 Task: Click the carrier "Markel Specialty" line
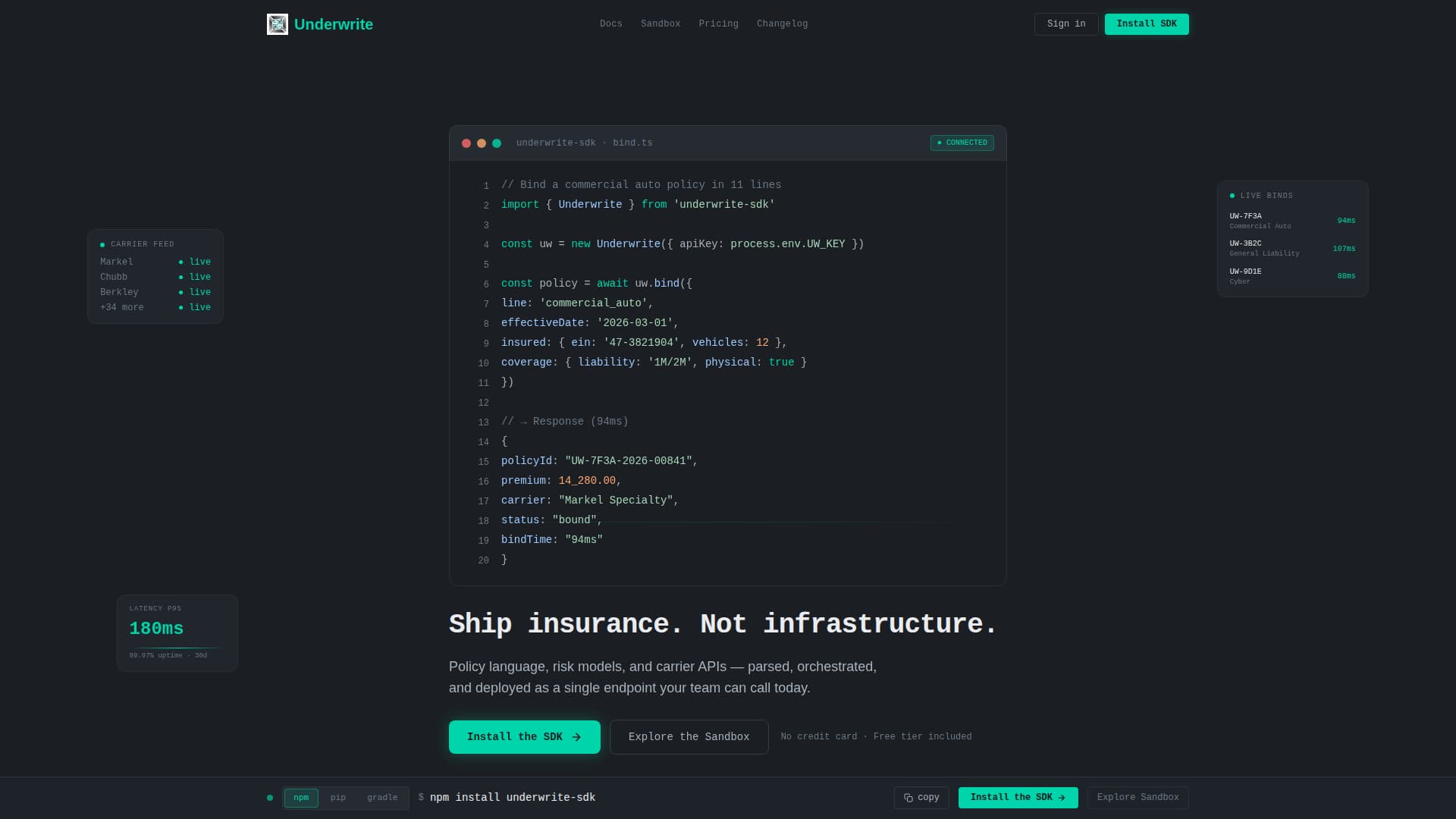(590, 500)
